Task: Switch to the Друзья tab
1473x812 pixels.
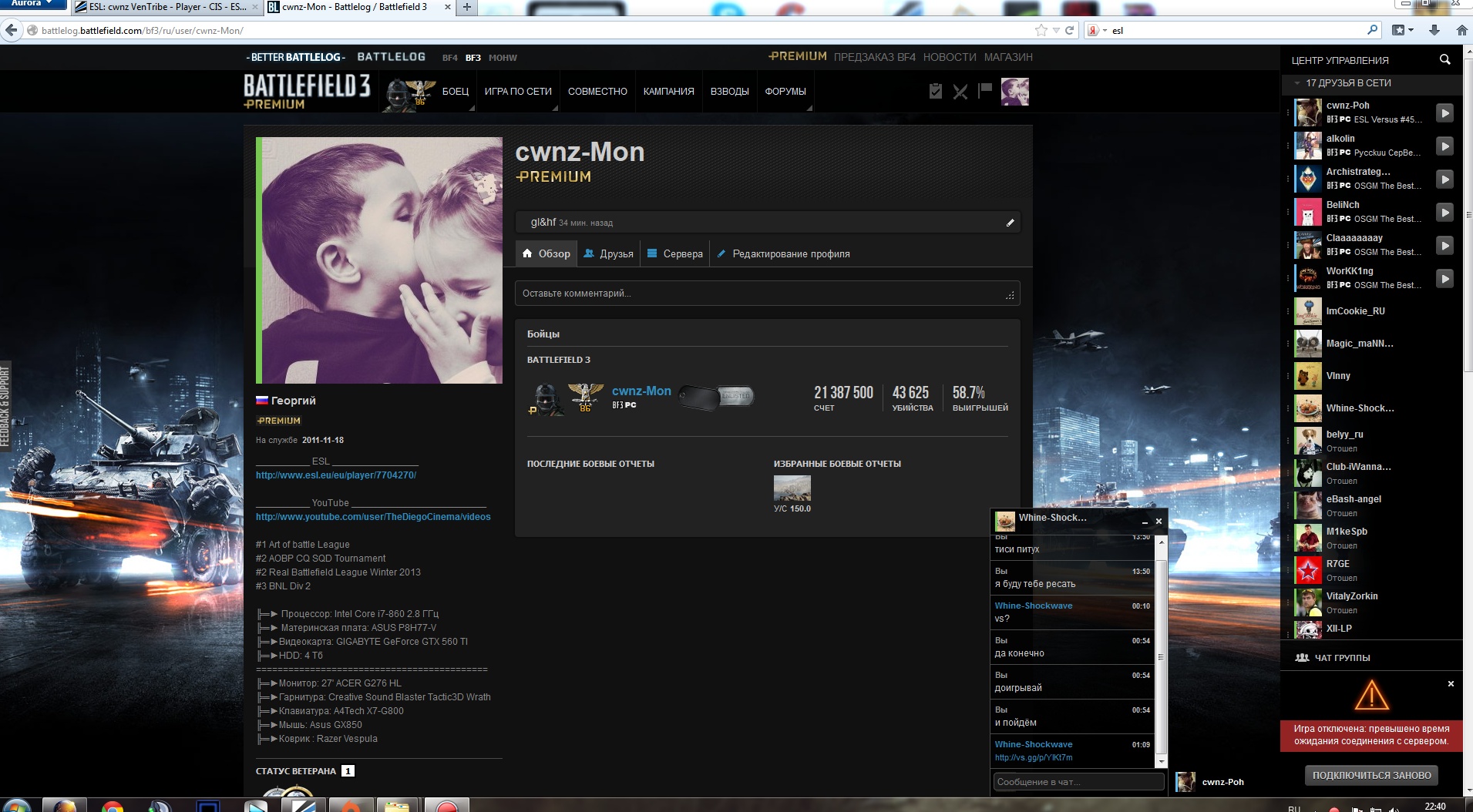Action: pyautogui.click(x=609, y=253)
